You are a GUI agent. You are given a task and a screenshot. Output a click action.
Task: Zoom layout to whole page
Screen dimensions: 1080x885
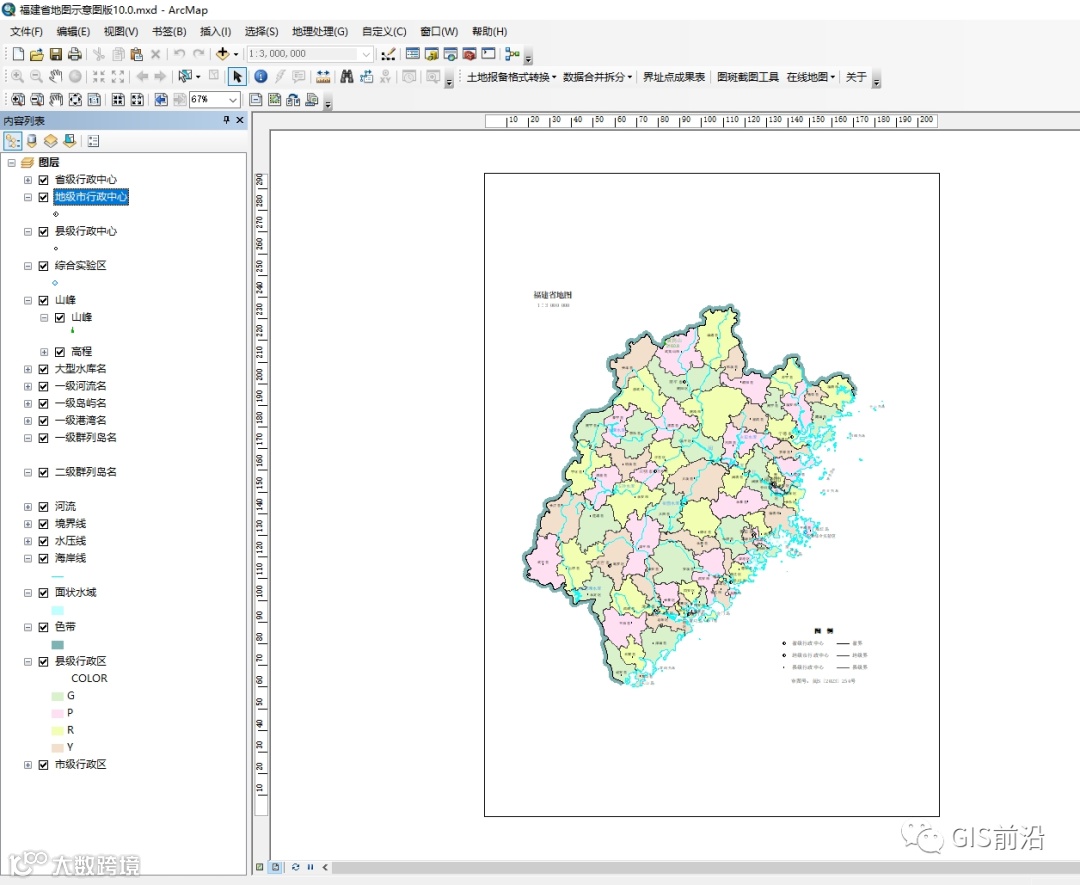(x=75, y=100)
